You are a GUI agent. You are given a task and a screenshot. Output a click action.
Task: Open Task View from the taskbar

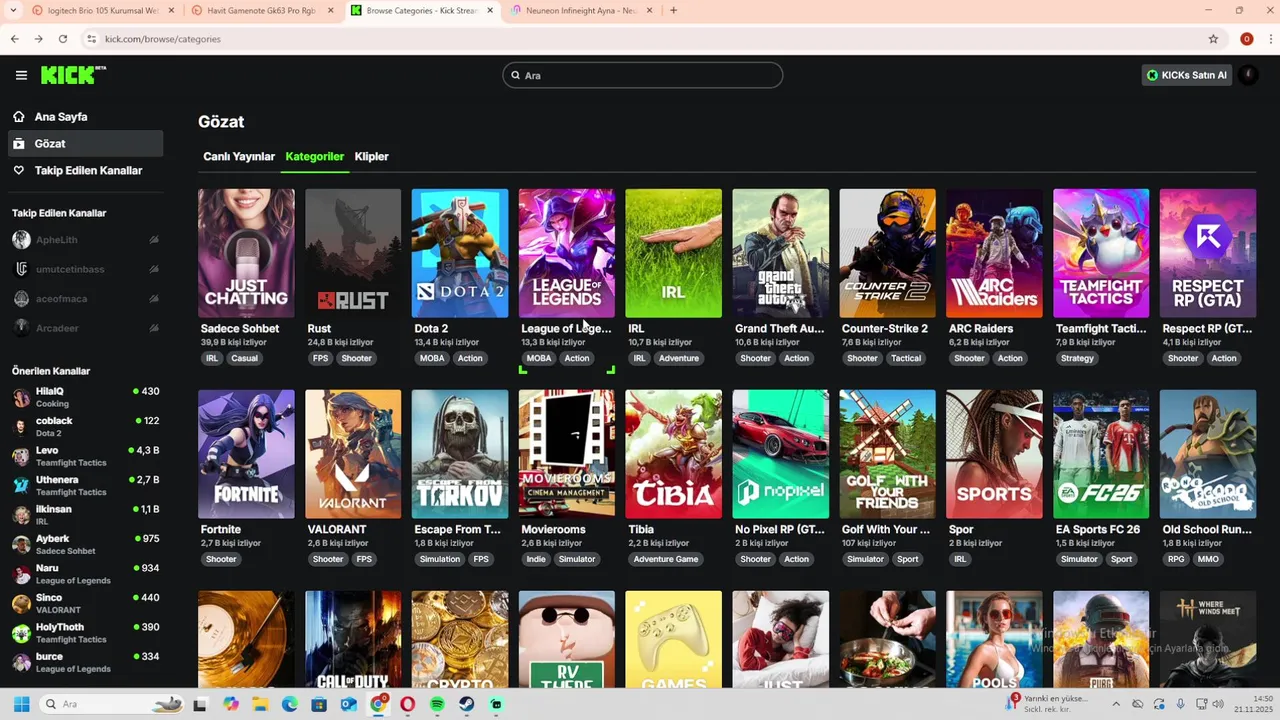[x=200, y=704]
